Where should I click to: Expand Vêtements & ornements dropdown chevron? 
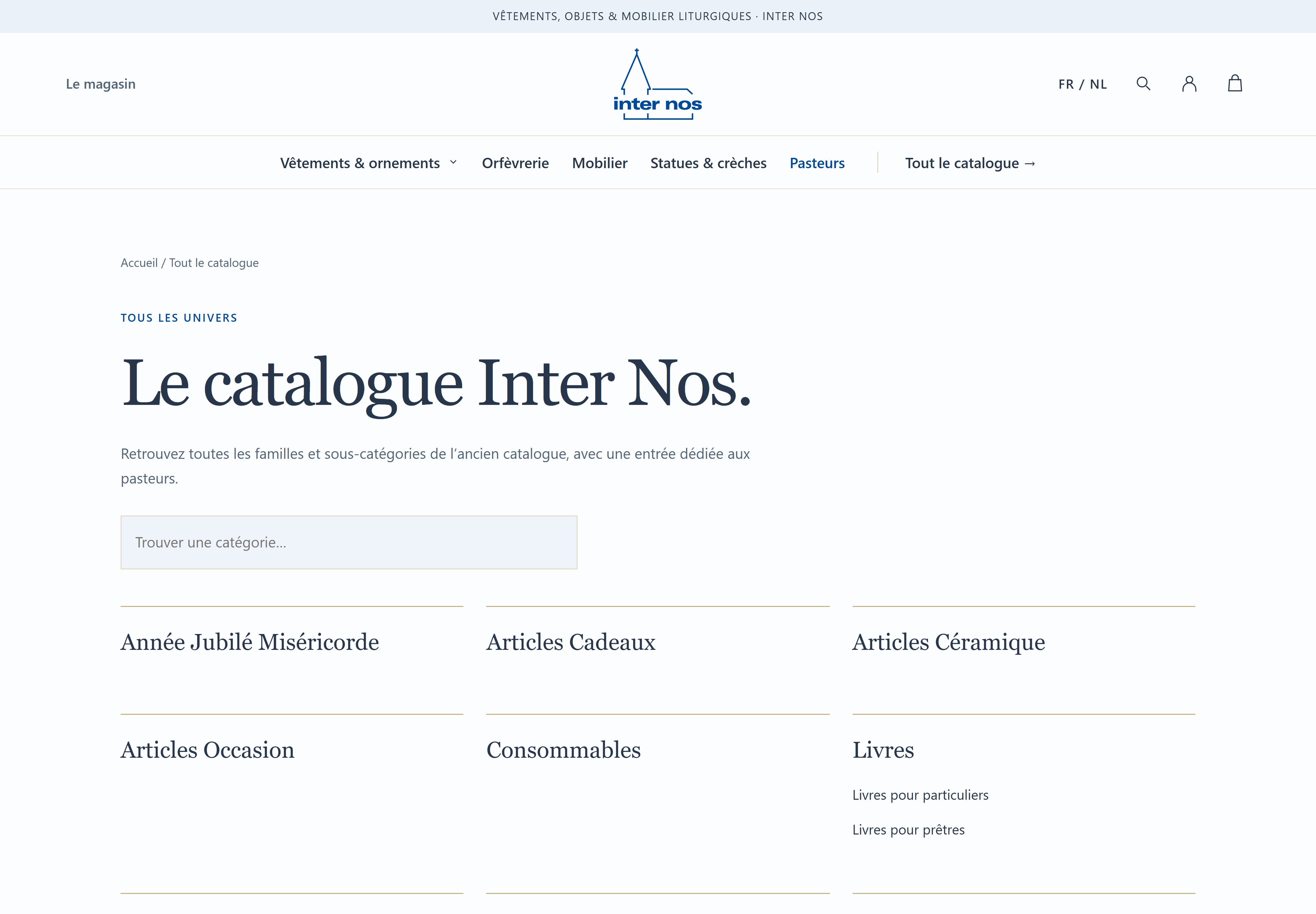point(453,163)
